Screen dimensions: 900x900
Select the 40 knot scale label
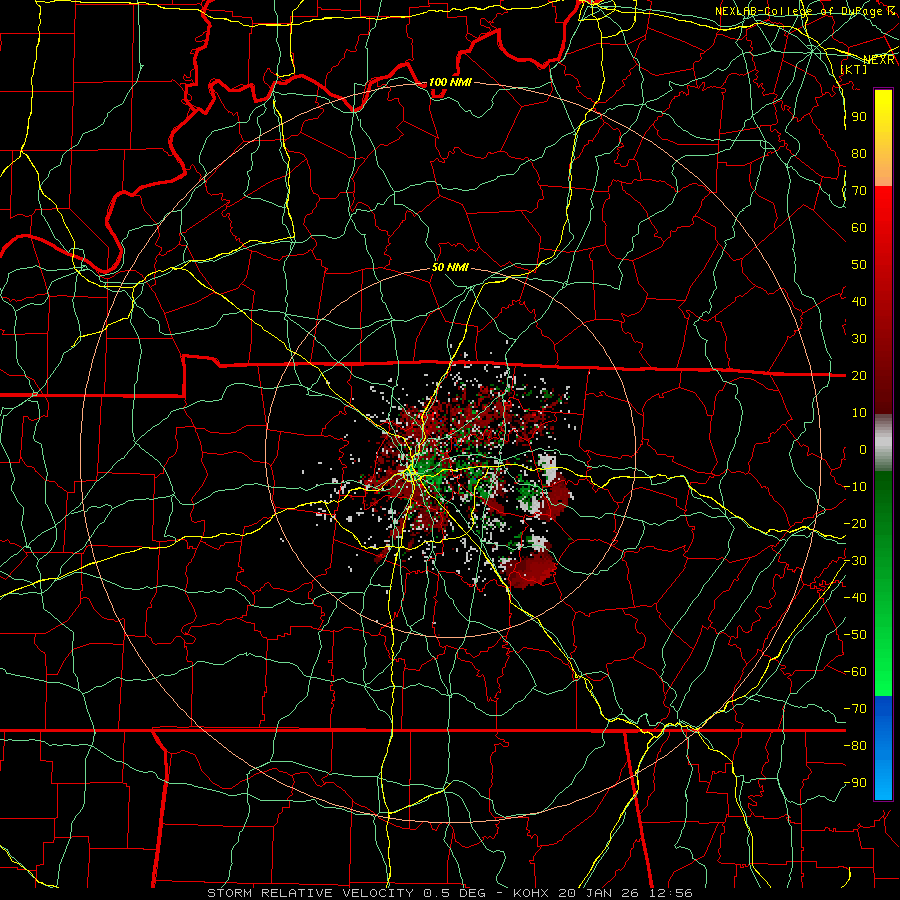859,301
